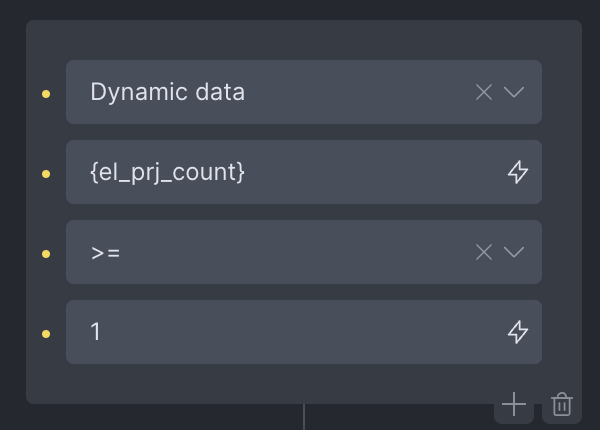This screenshot has width=600, height=430.
Task: Click yellow dot beside >= operator
Action: [46, 253]
